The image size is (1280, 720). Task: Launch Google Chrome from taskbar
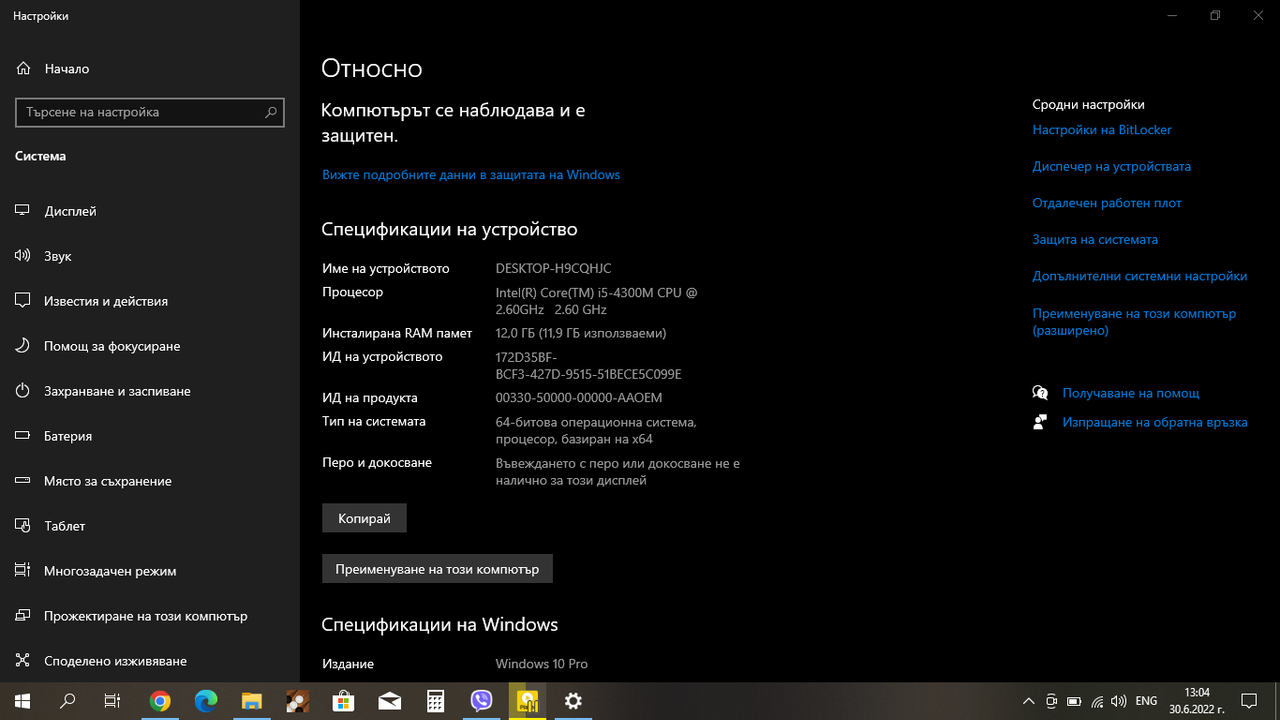pos(160,701)
